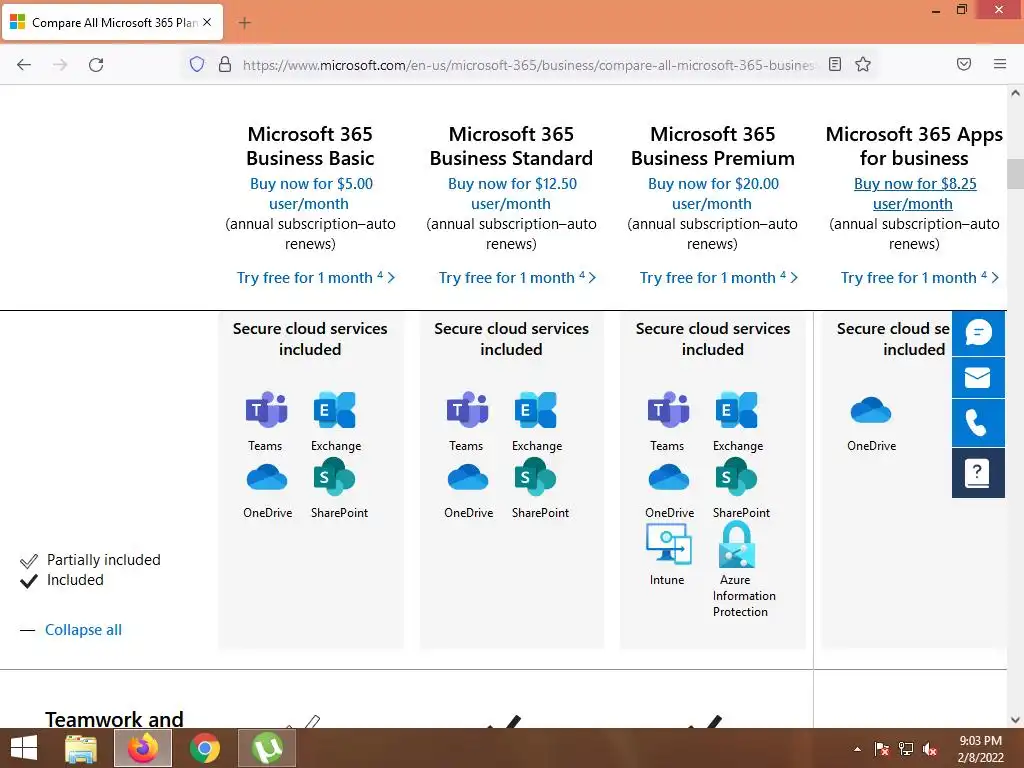
Task: Click the padlock site information icon
Action: 225,64
